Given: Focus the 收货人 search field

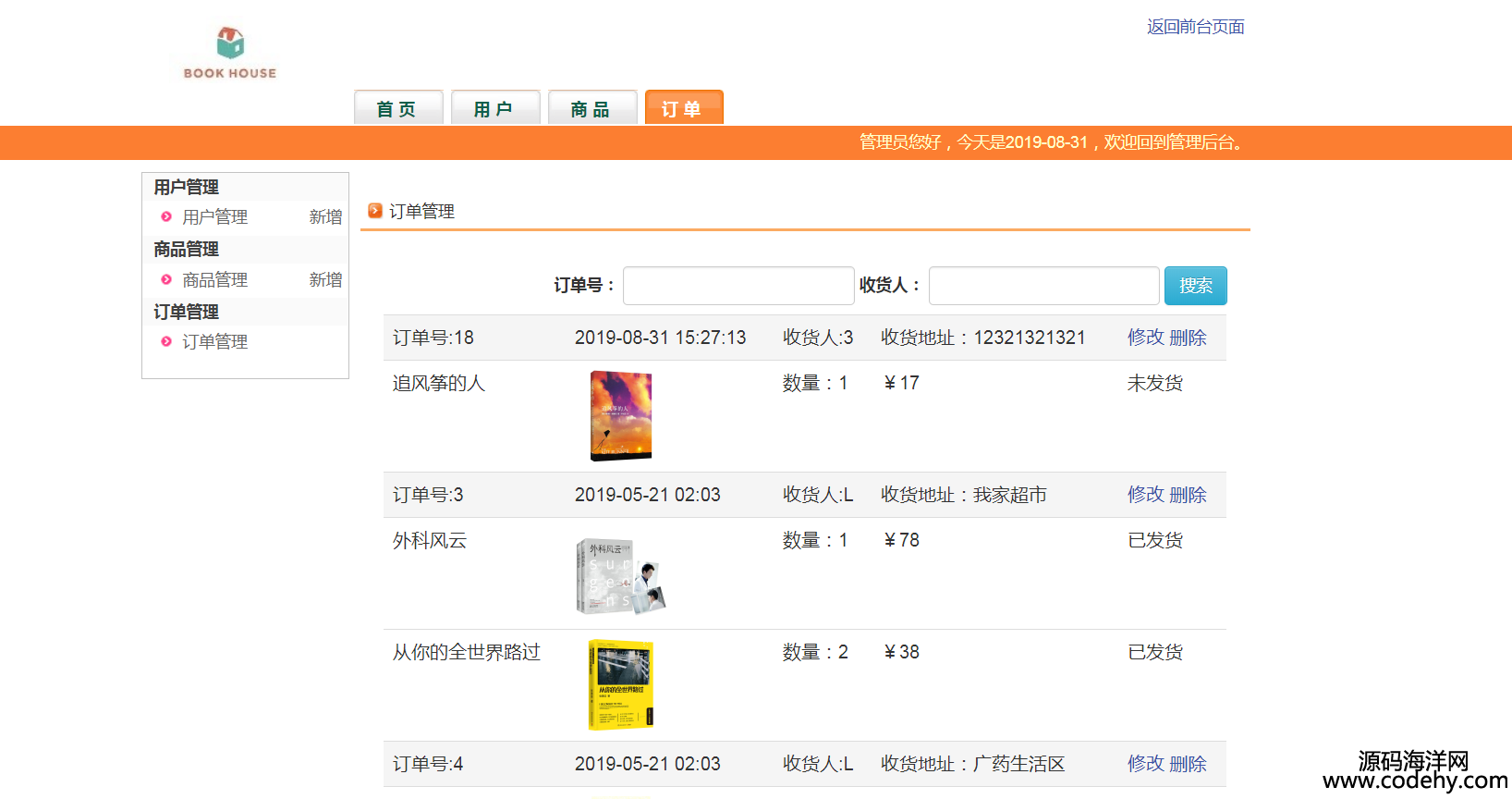Looking at the screenshot, I should click(x=1043, y=286).
